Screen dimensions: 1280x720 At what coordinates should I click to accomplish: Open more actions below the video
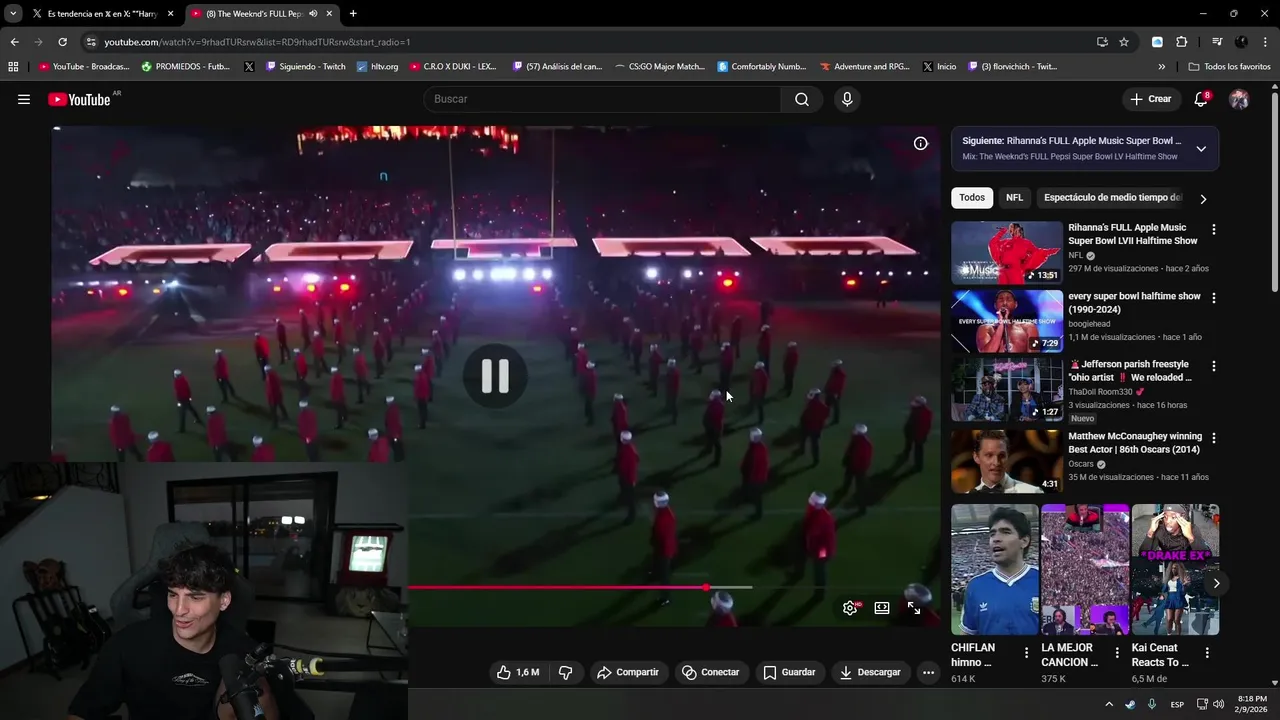click(x=928, y=672)
